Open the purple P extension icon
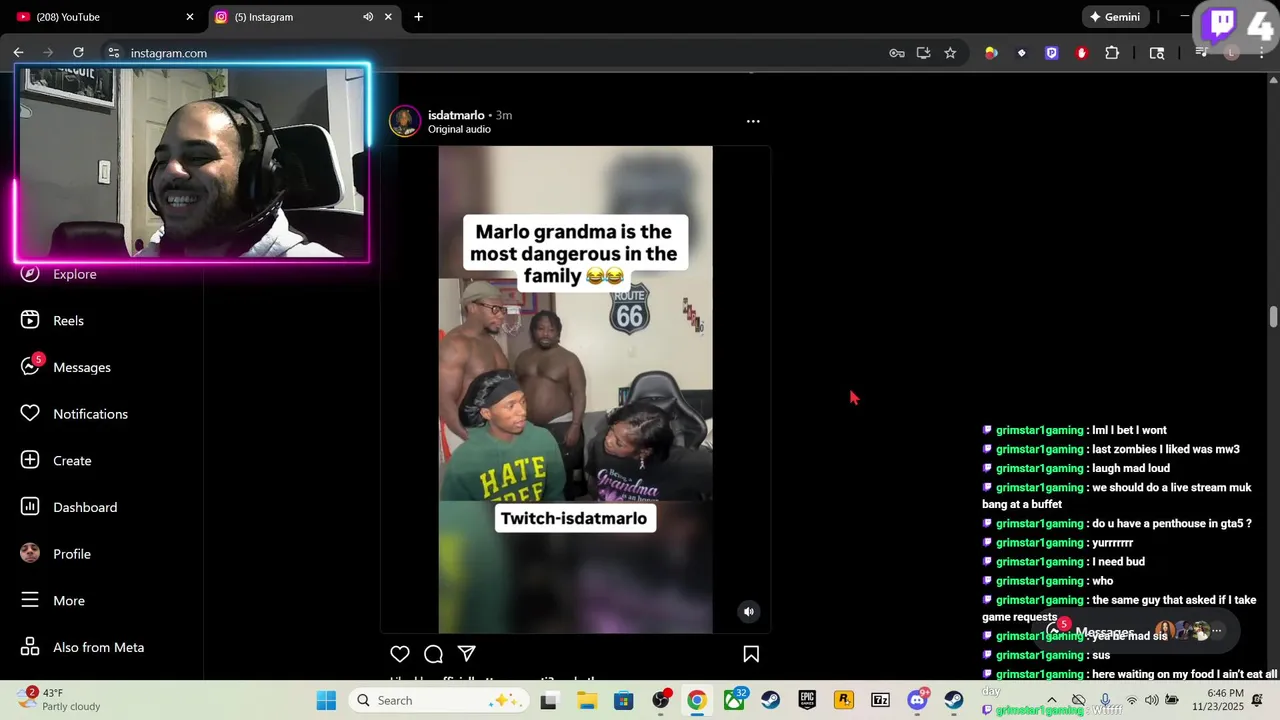Image resolution: width=1280 pixels, height=720 pixels. 1051,53
